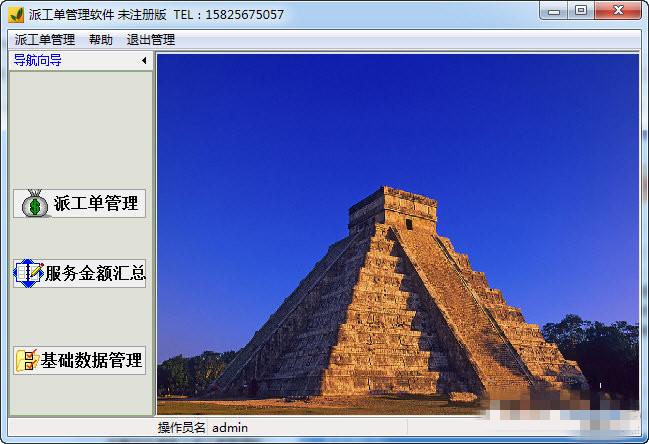Click the folder checklist icon on 基础数据管理
The width and height of the screenshot is (649, 444).
[27, 360]
